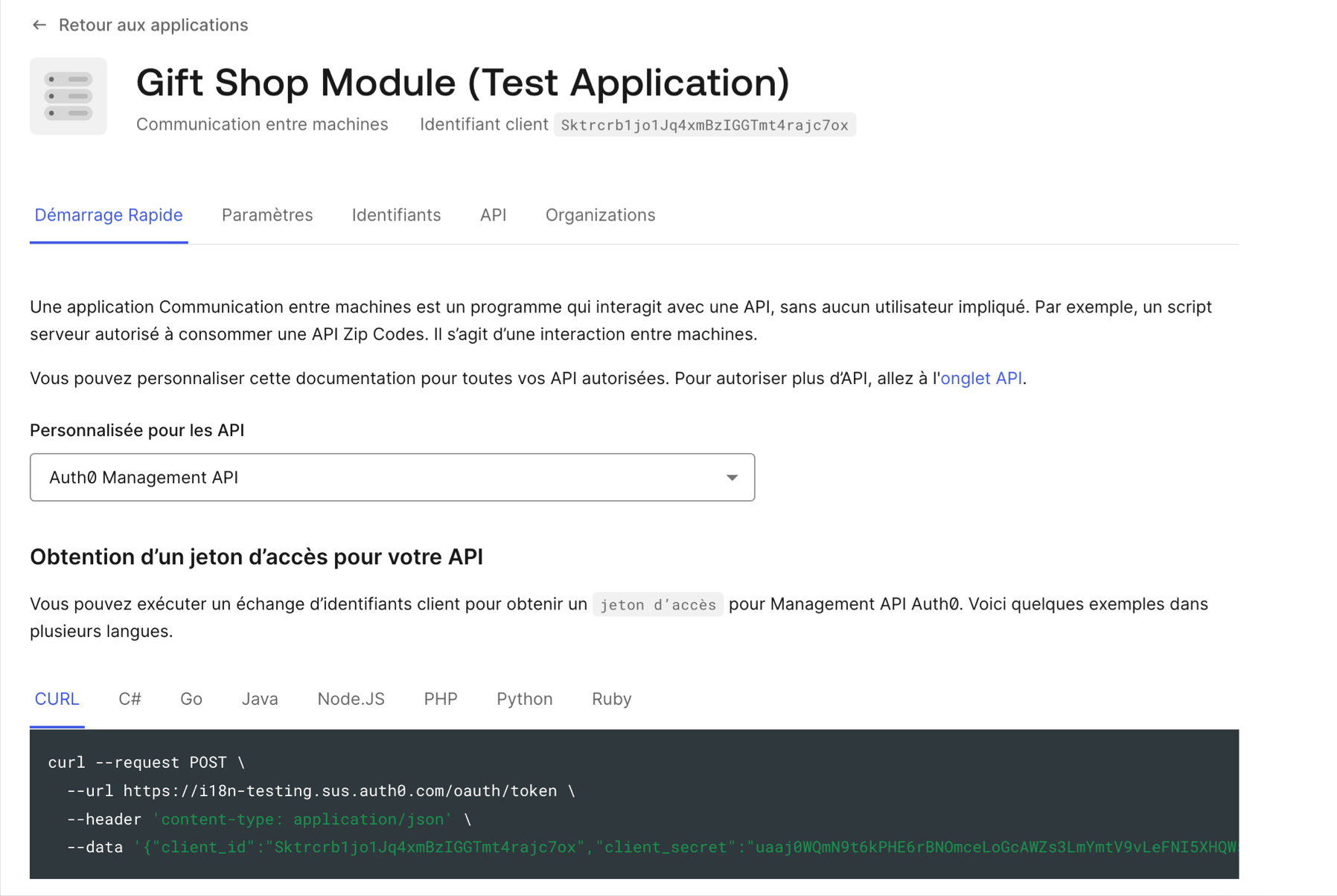Switch to the Paramètres tab

click(x=267, y=215)
